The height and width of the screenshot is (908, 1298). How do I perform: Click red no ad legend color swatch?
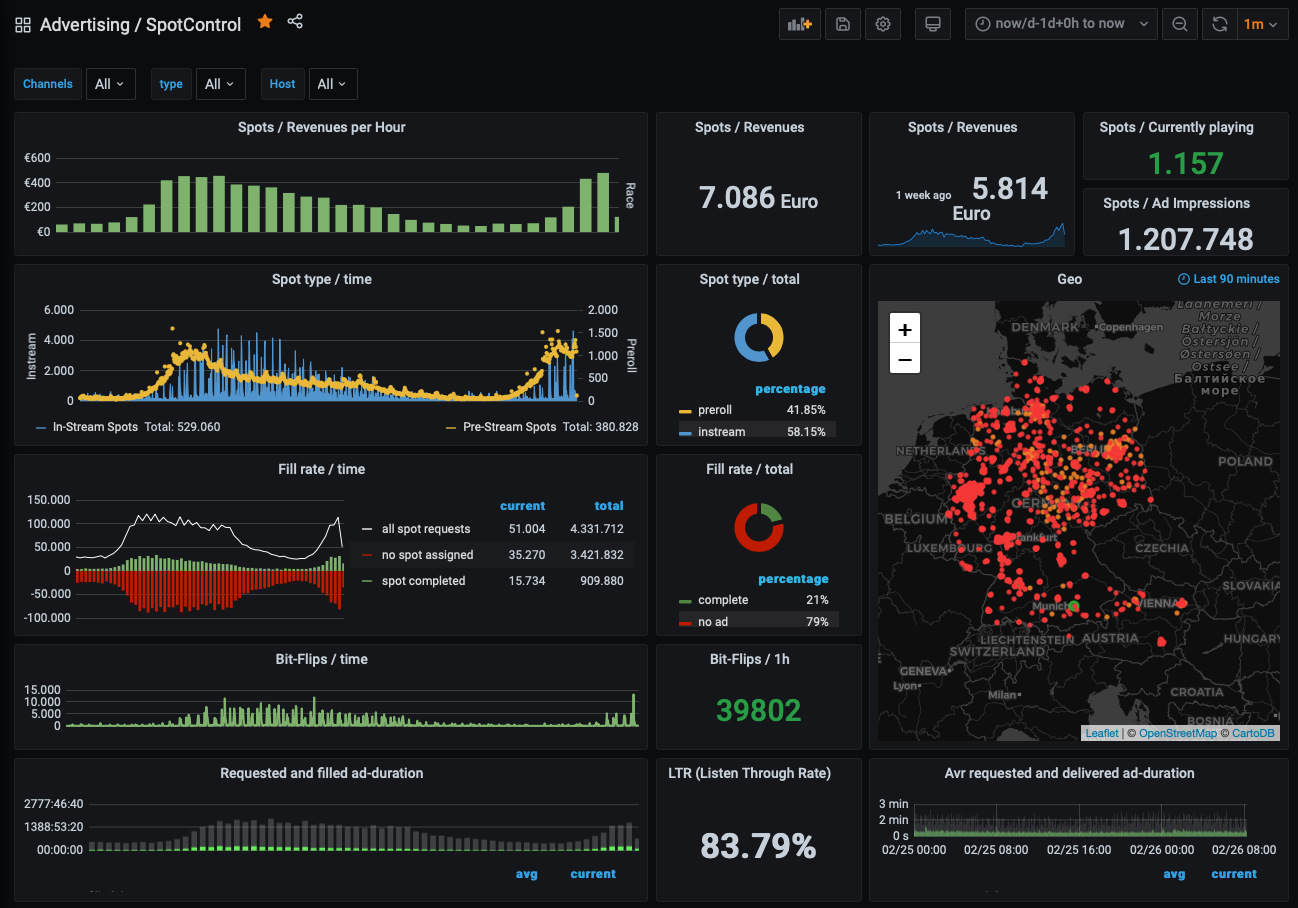click(685, 623)
